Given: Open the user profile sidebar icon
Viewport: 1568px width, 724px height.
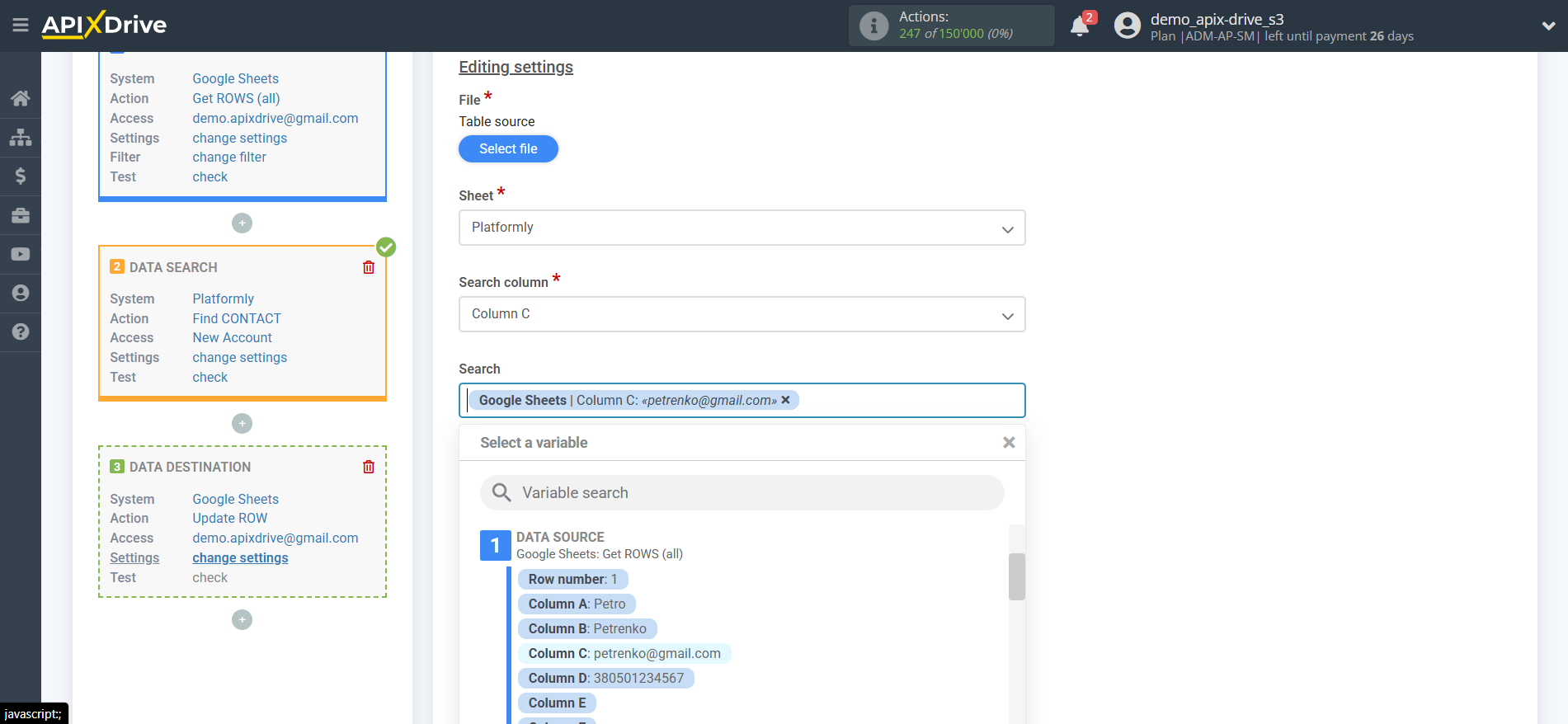Looking at the screenshot, I should (x=21, y=293).
